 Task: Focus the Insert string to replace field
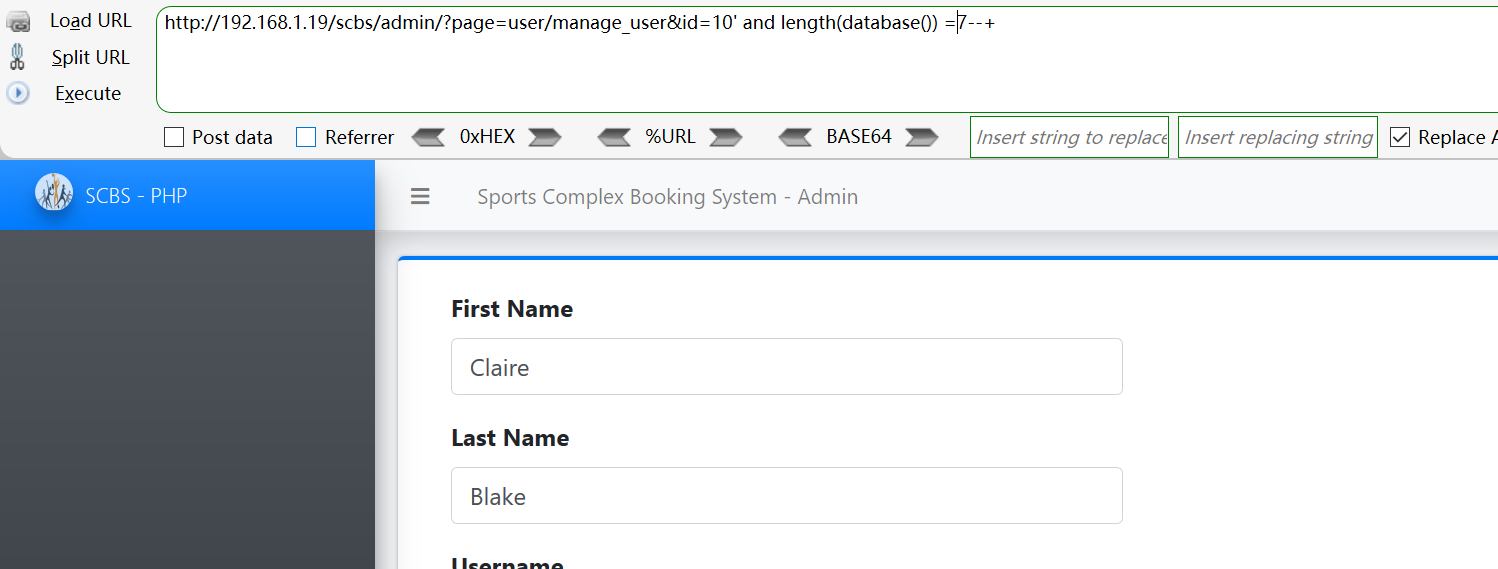pyautogui.click(x=1069, y=137)
